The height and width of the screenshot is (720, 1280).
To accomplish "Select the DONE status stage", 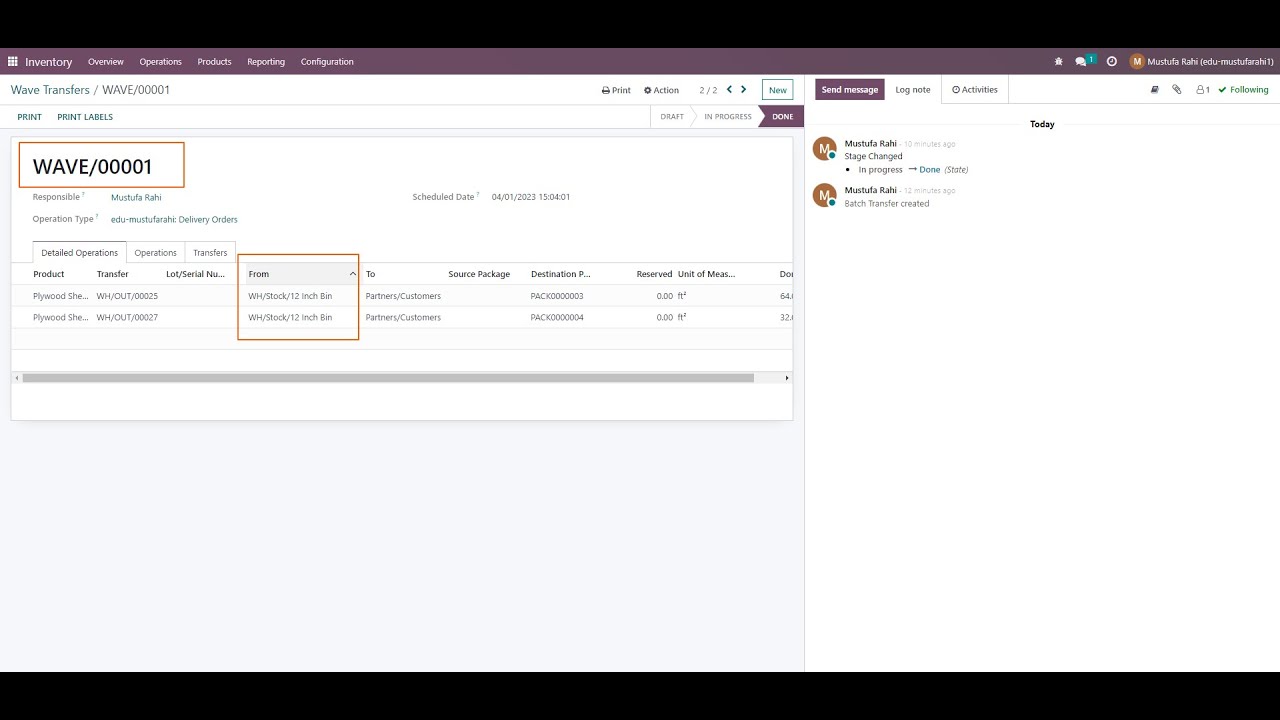I will pos(782,116).
